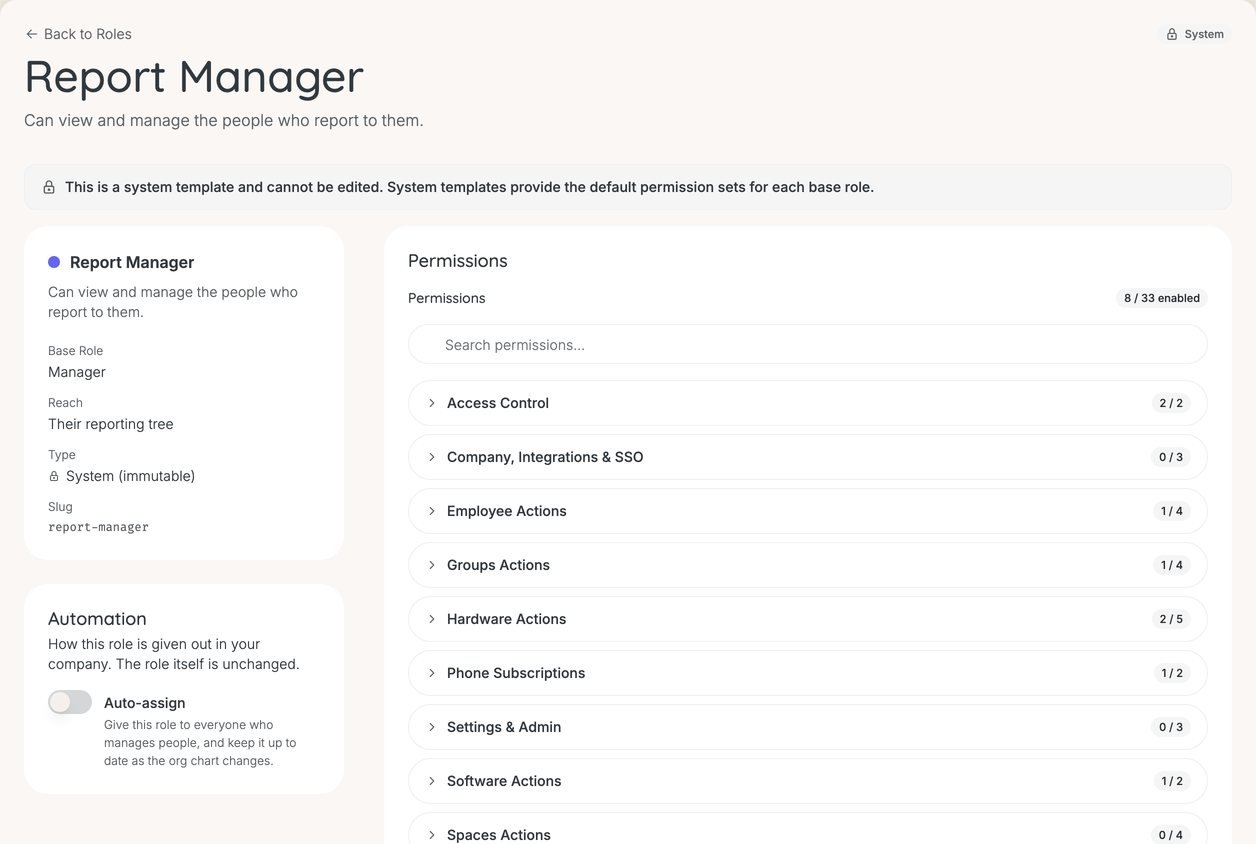Click the Hardware Actions label
1256x844 pixels.
pyautogui.click(x=507, y=619)
